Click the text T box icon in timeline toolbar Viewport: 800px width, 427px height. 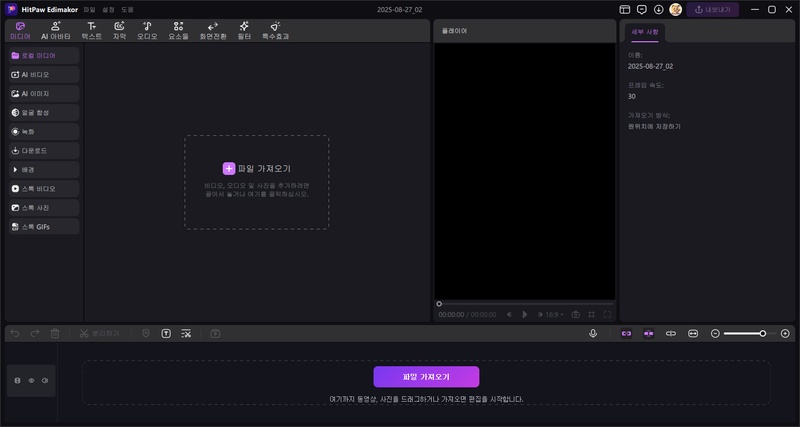pyautogui.click(x=166, y=334)
